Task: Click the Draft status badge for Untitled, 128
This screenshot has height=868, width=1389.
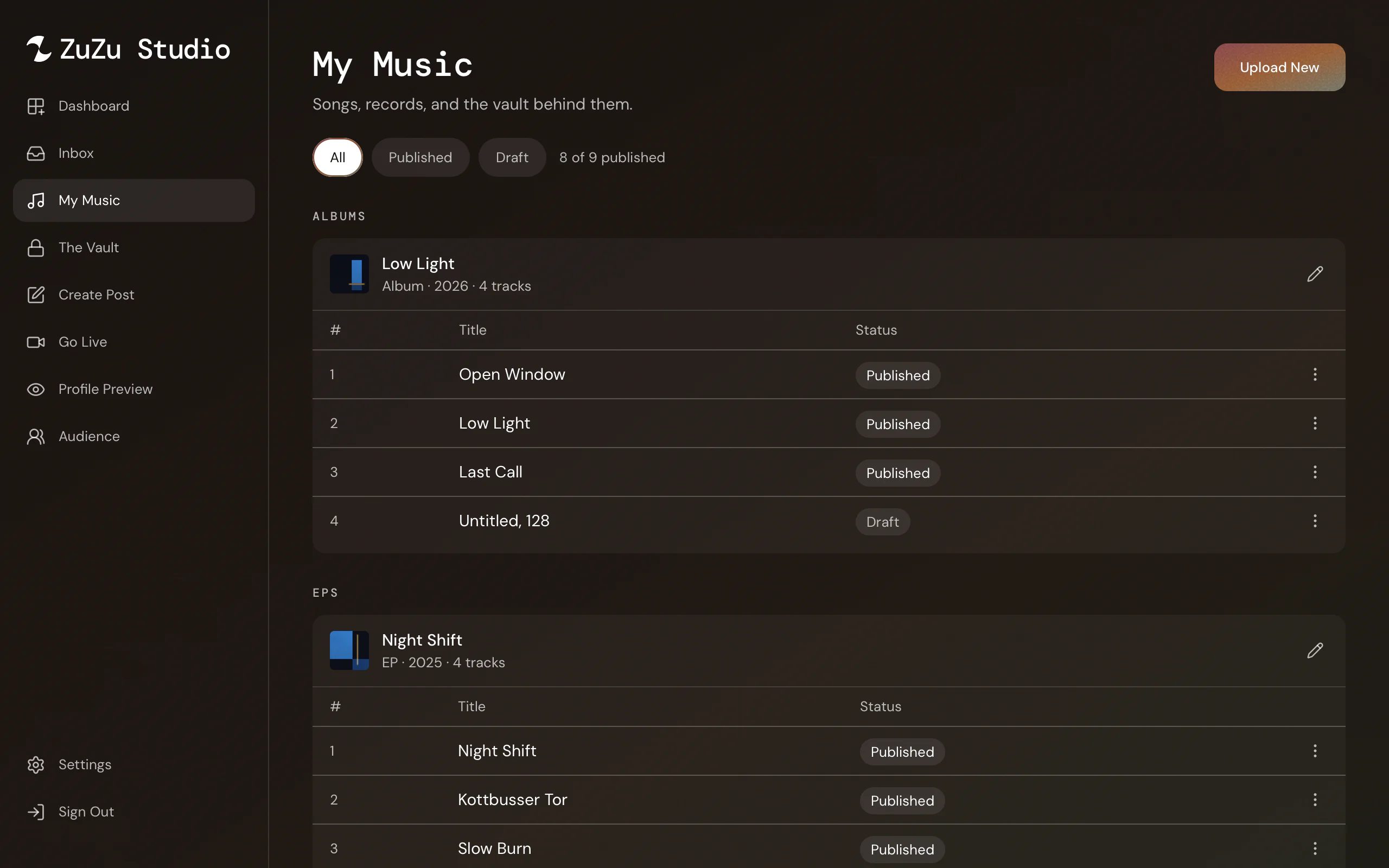Action: click(x=883, y=522)
